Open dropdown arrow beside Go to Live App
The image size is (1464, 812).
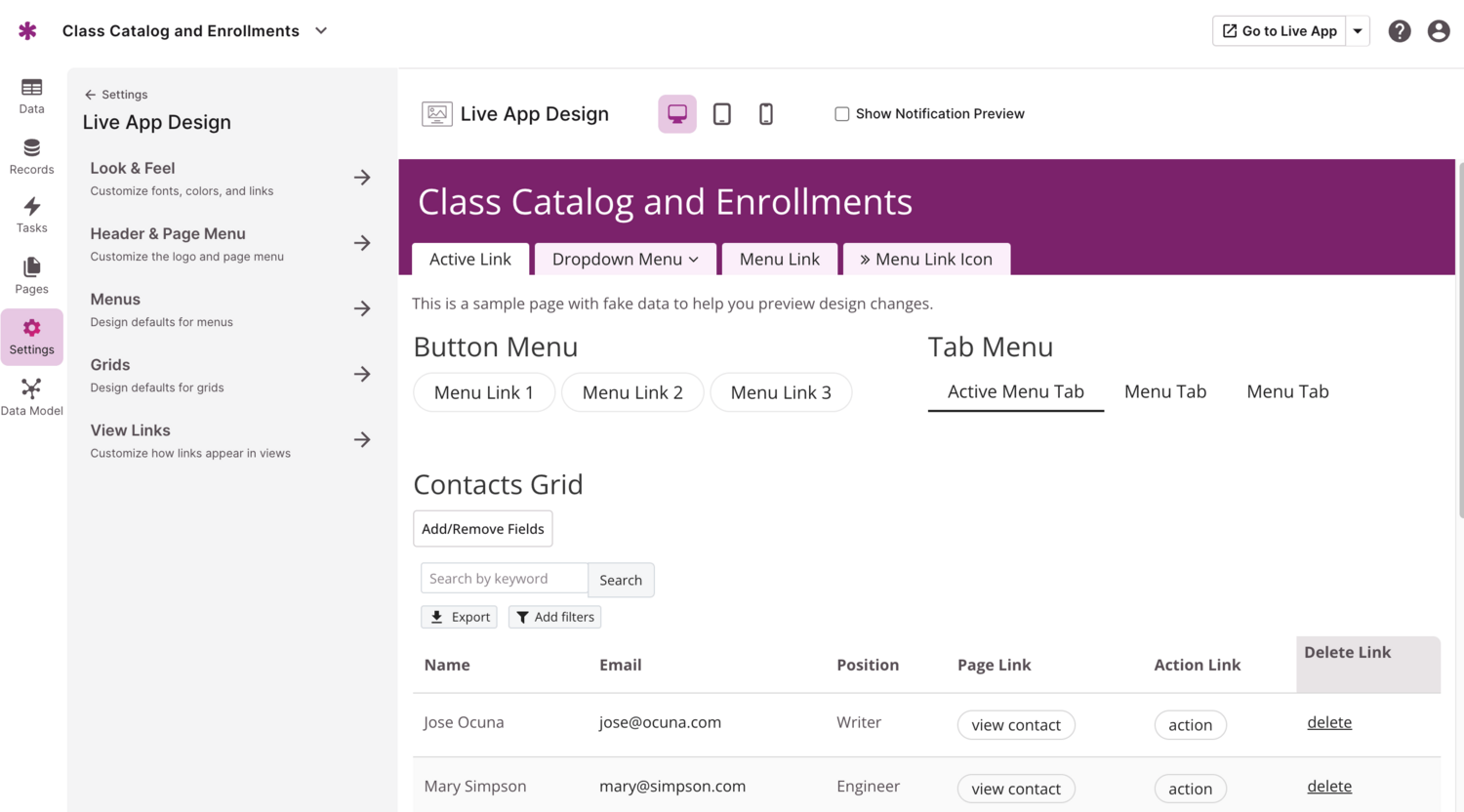pyautogui.click(x=1358, y=31)
